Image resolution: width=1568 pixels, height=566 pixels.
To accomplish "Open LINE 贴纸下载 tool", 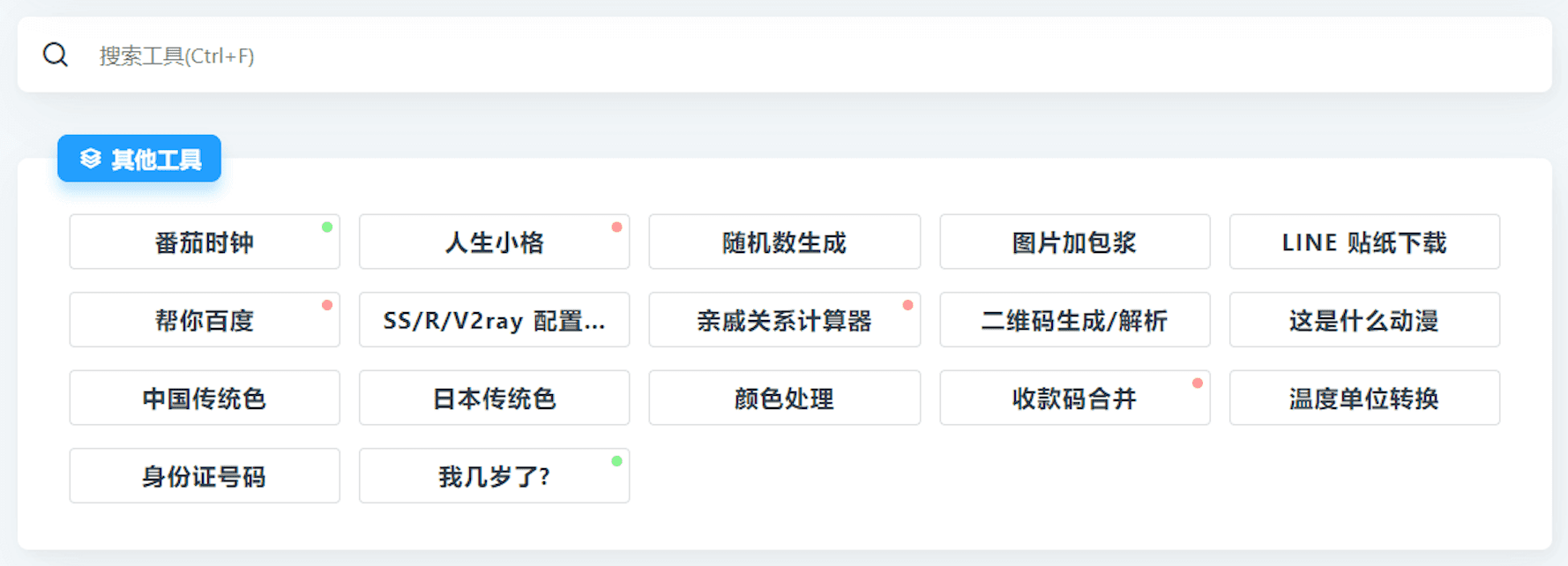I will (1364, 242).
